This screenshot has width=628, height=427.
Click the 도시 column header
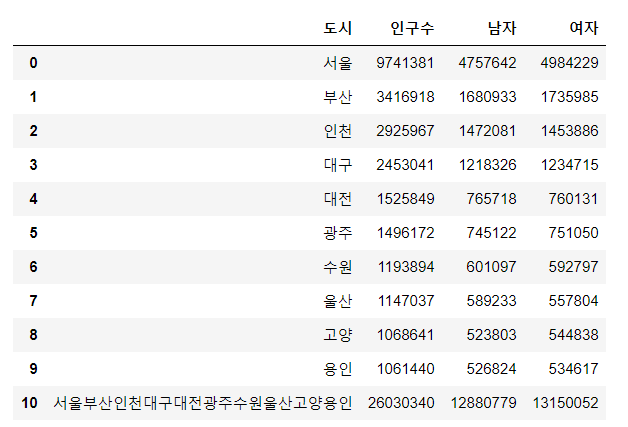click(338, 28)
